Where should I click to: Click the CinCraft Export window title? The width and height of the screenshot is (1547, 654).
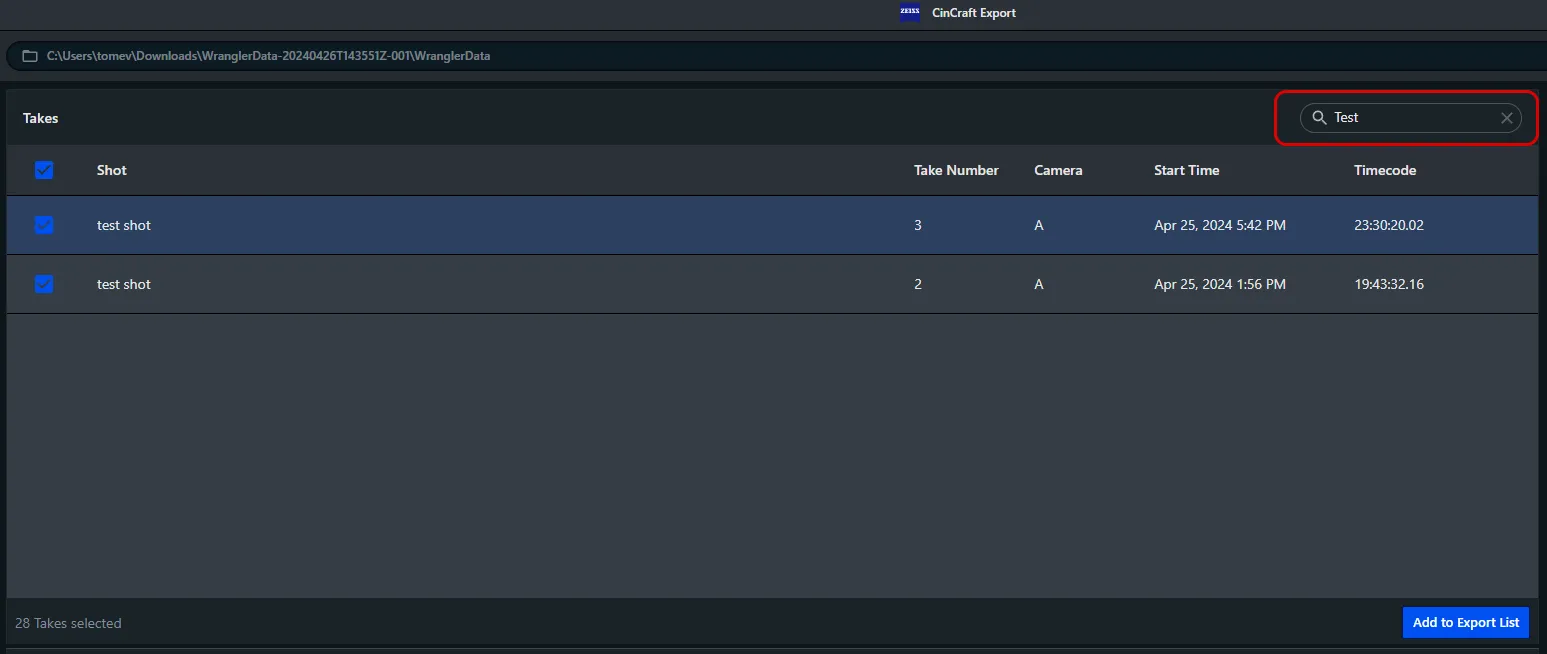coord(974,13)
